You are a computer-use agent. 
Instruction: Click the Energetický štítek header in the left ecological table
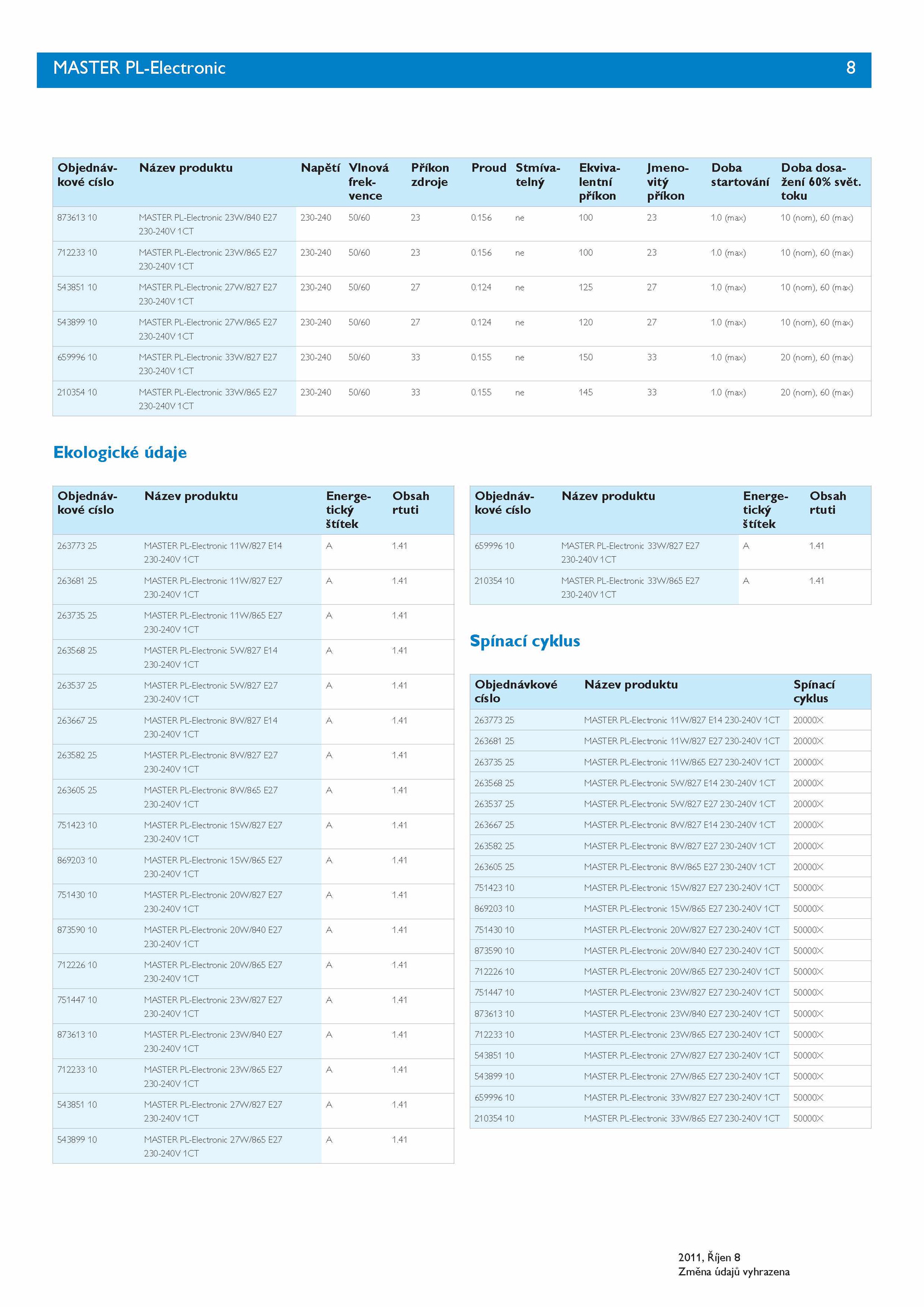click(348, 510)
